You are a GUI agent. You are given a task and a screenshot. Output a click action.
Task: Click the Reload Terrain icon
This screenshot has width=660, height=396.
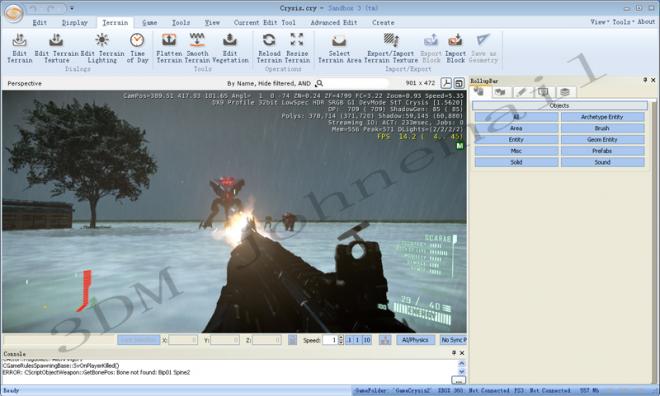pos(269,40)
